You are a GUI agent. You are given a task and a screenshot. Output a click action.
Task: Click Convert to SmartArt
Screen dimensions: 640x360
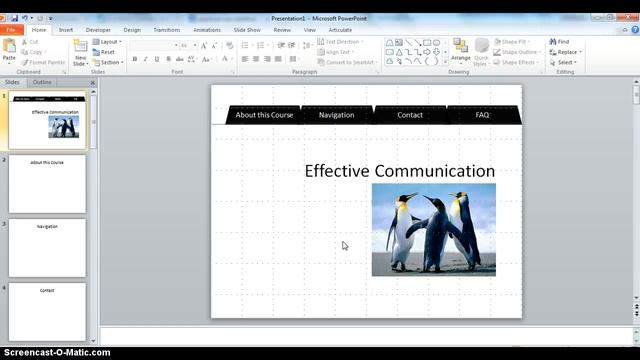click(x=348, y=62)
